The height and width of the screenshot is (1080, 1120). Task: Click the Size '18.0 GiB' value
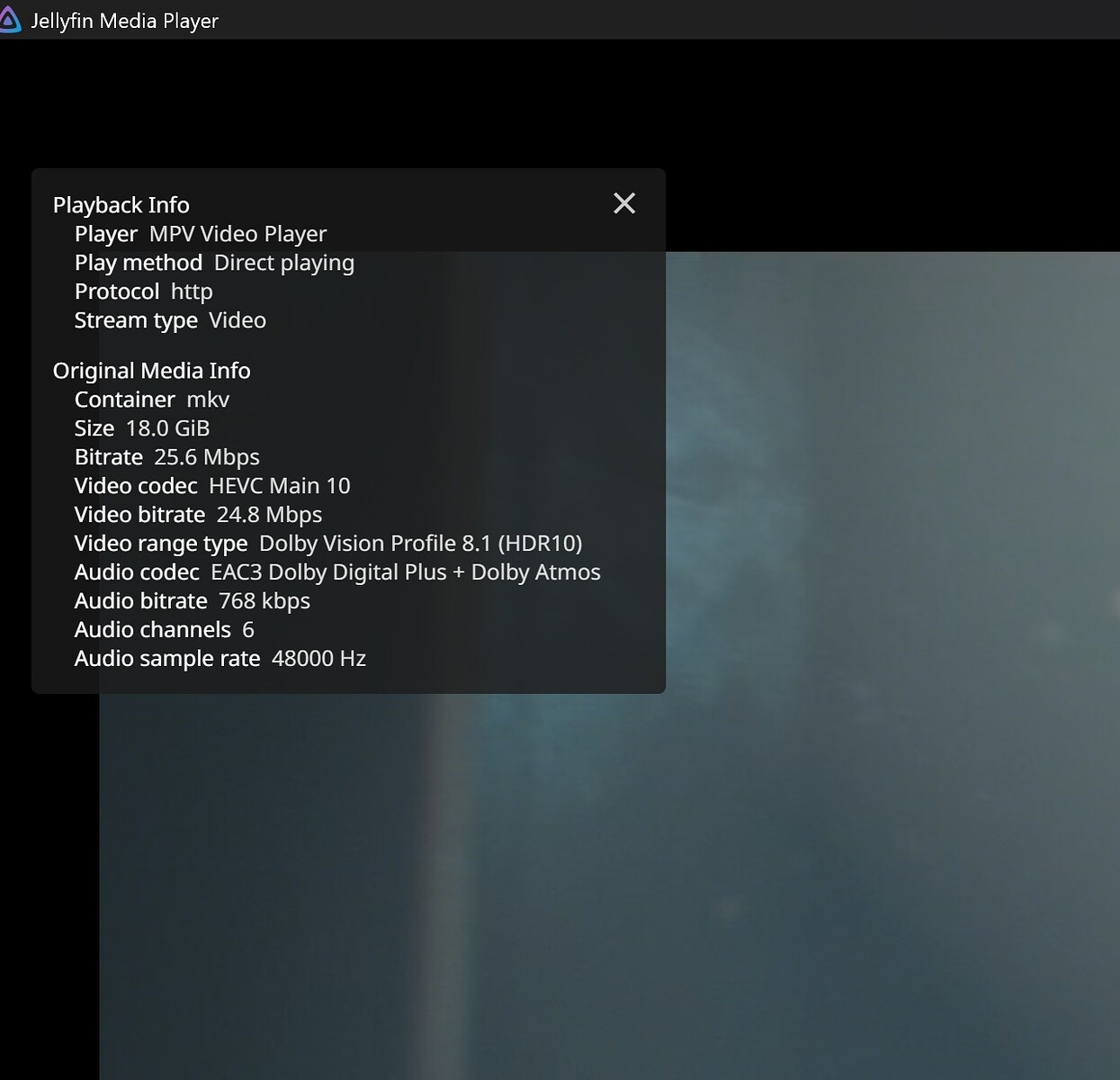(167, 428)
